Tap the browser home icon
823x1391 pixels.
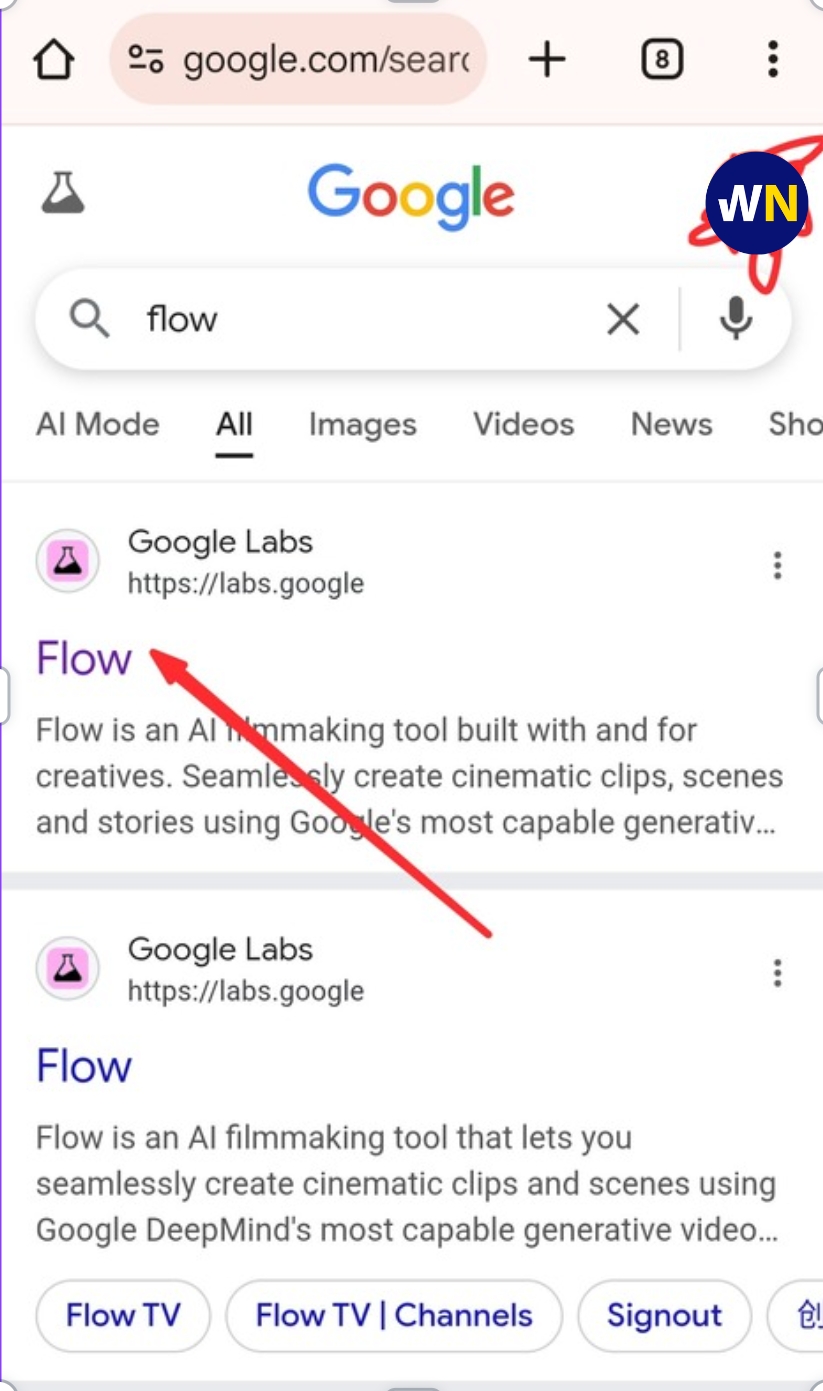pos(54,60)
